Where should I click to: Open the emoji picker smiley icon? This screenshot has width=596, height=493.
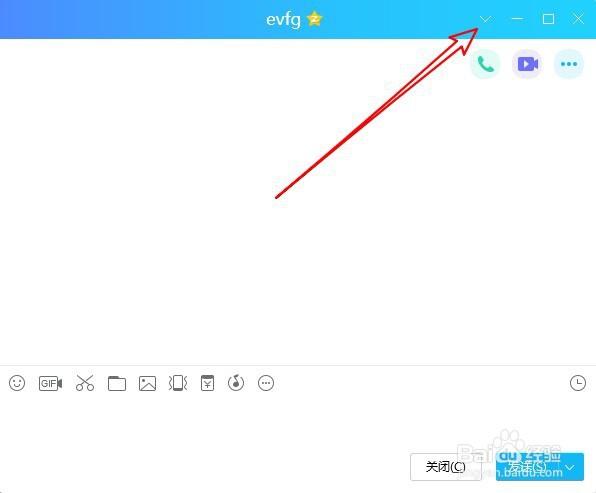(17, 383)
